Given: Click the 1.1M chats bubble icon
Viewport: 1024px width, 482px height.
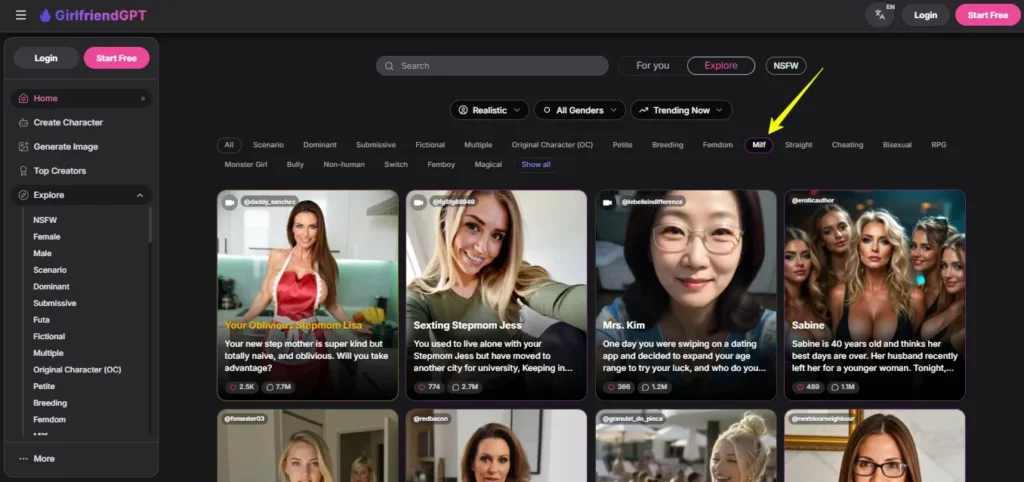Looking at the screenshot, I should point(837,387).
